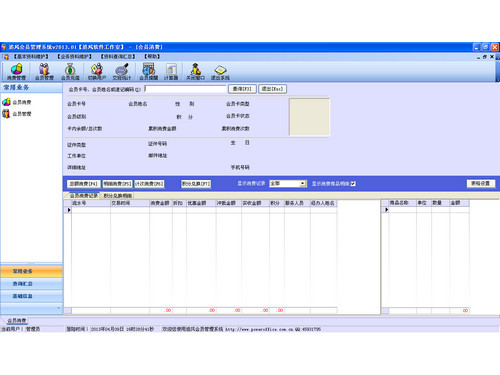
Task: Click the 切换用户 toolbar icon
Action: point(97,72)
